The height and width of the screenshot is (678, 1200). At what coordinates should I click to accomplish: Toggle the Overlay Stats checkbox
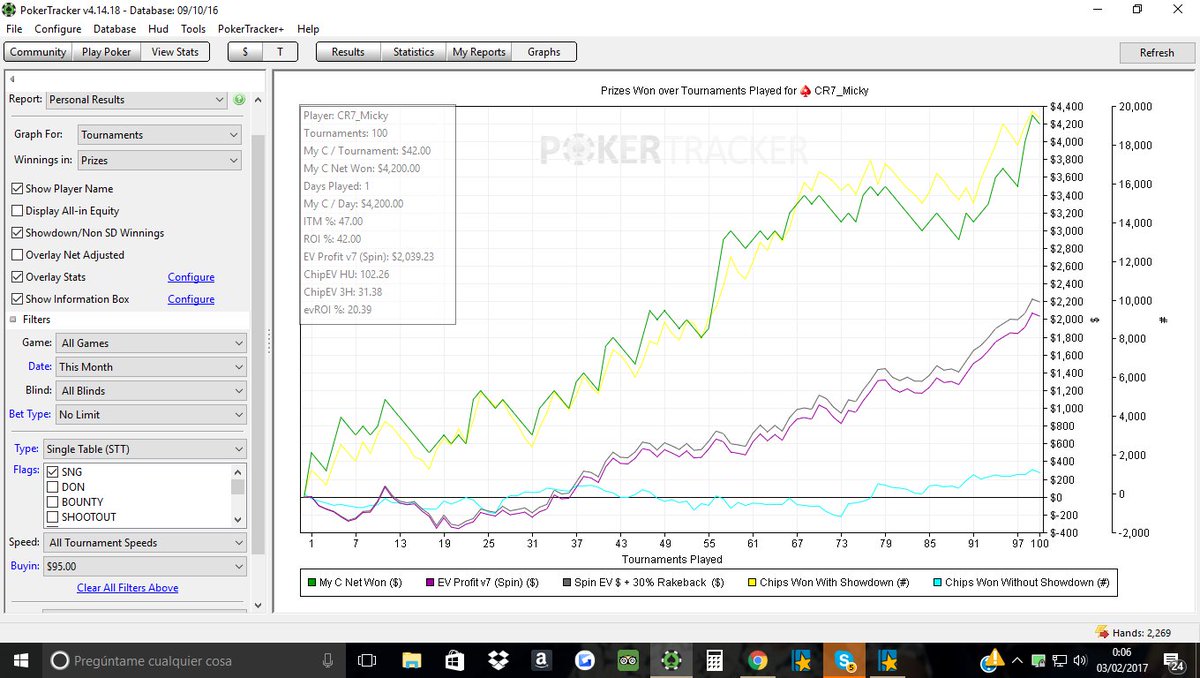point(17,277)
